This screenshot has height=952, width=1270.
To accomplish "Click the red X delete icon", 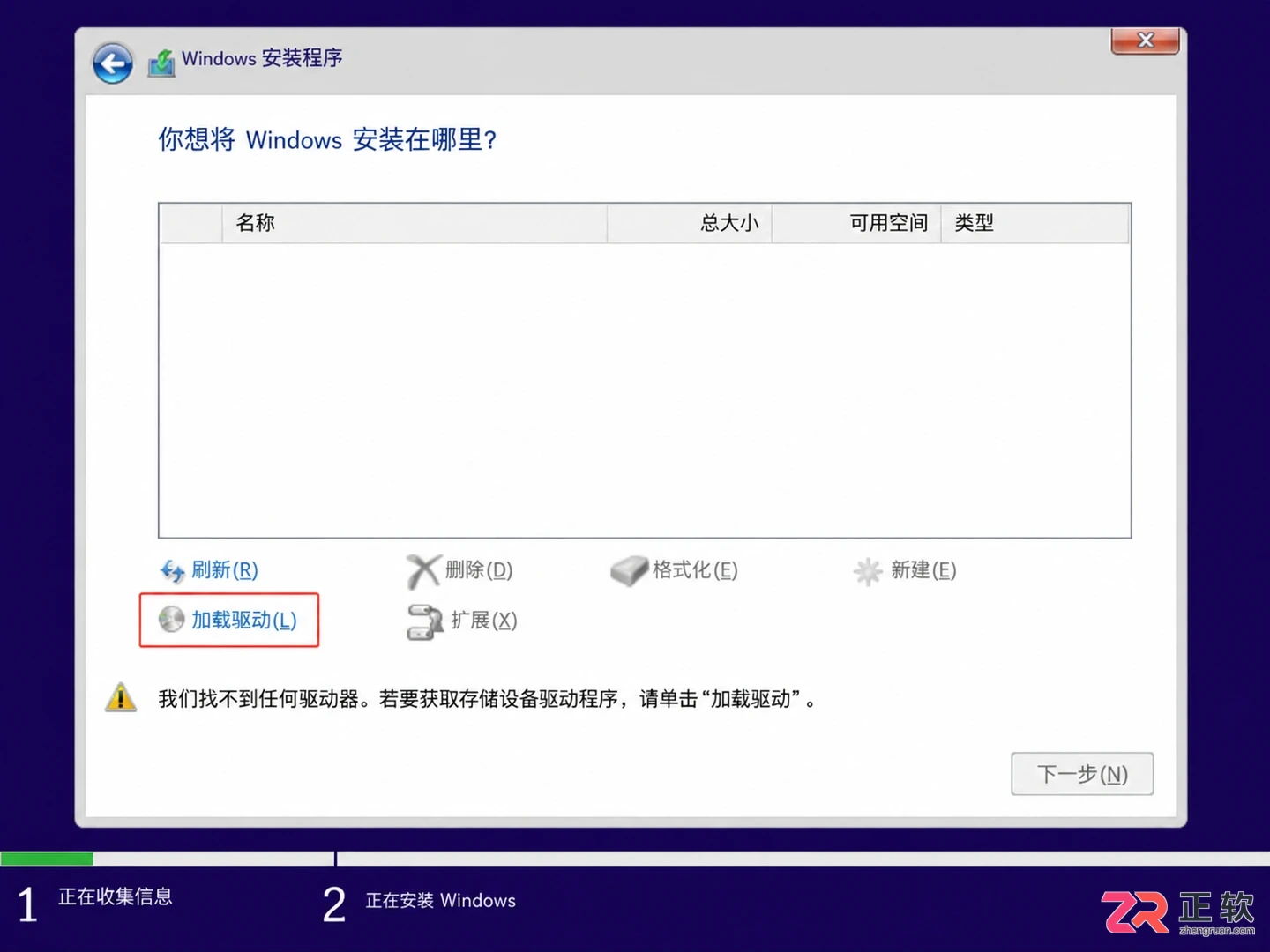I will coord(423,571).
